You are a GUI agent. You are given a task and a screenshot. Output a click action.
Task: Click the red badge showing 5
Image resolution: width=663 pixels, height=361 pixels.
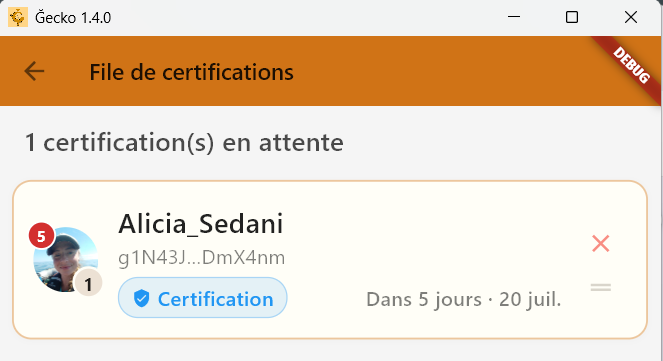(x=41, y=236)
